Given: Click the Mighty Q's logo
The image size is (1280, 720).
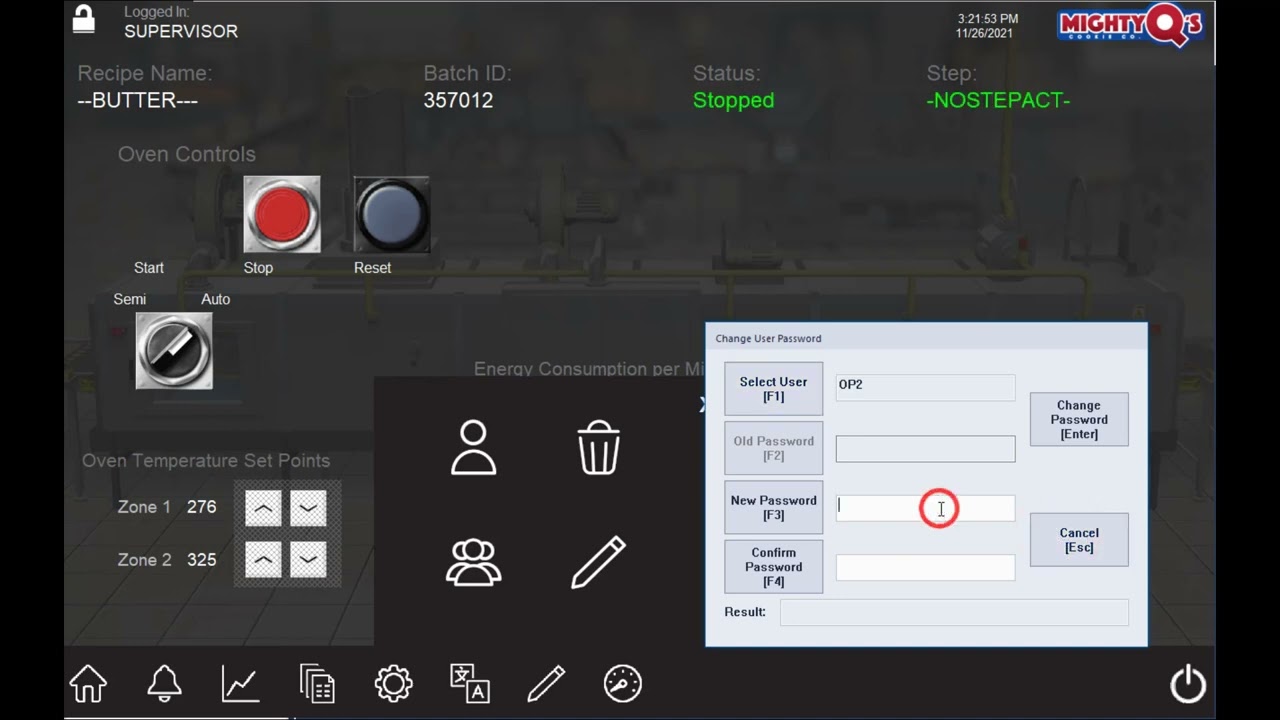Looking at the screenshot, I should 1130,25.
